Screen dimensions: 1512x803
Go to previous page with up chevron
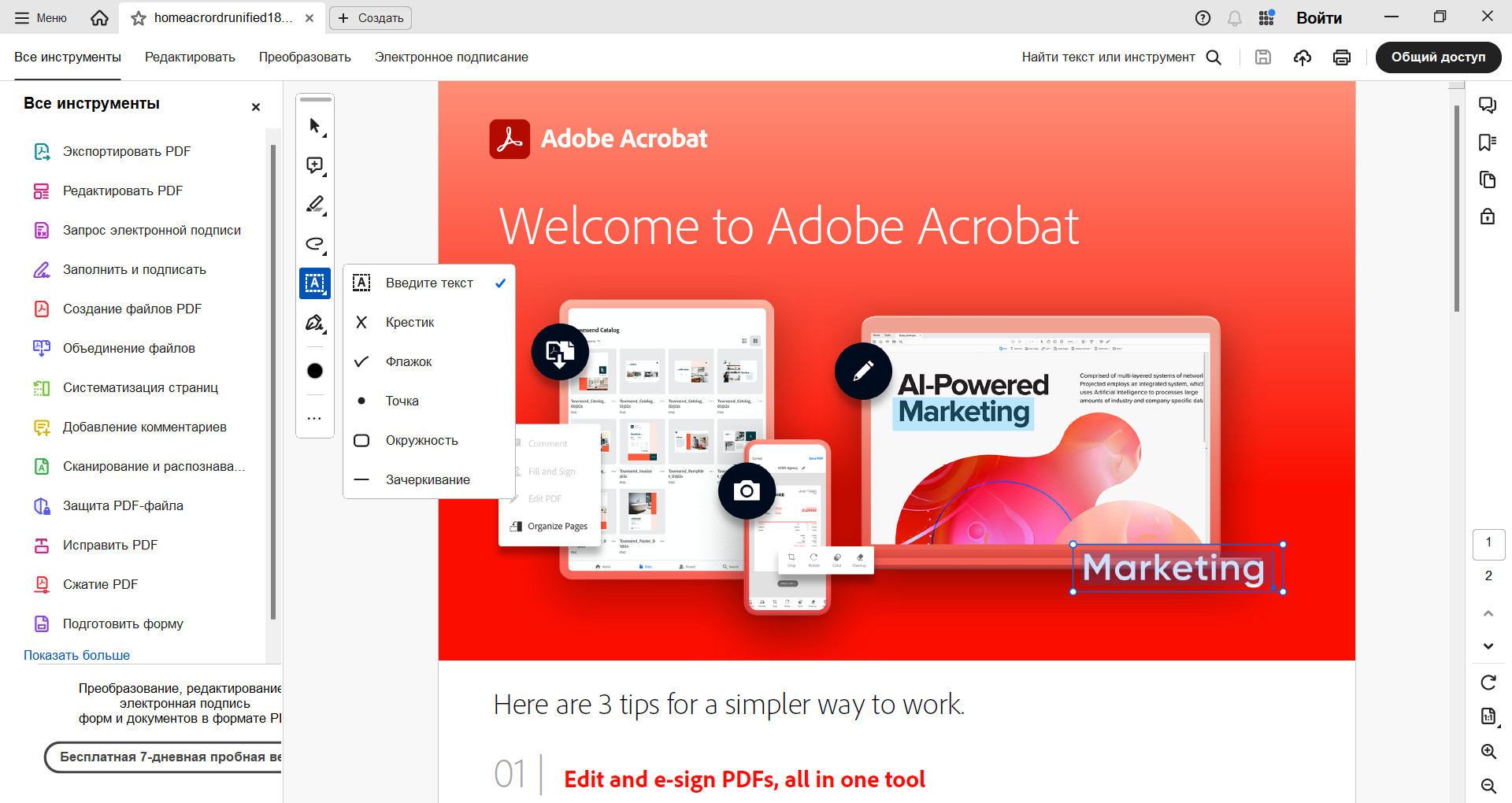1488,613
